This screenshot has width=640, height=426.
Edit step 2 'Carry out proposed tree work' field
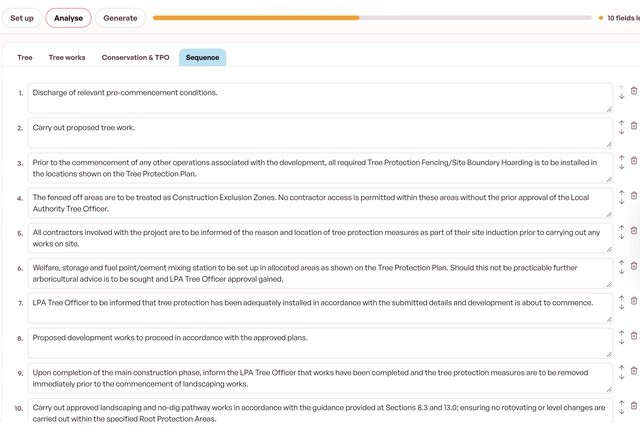click(x=320, y=133)
